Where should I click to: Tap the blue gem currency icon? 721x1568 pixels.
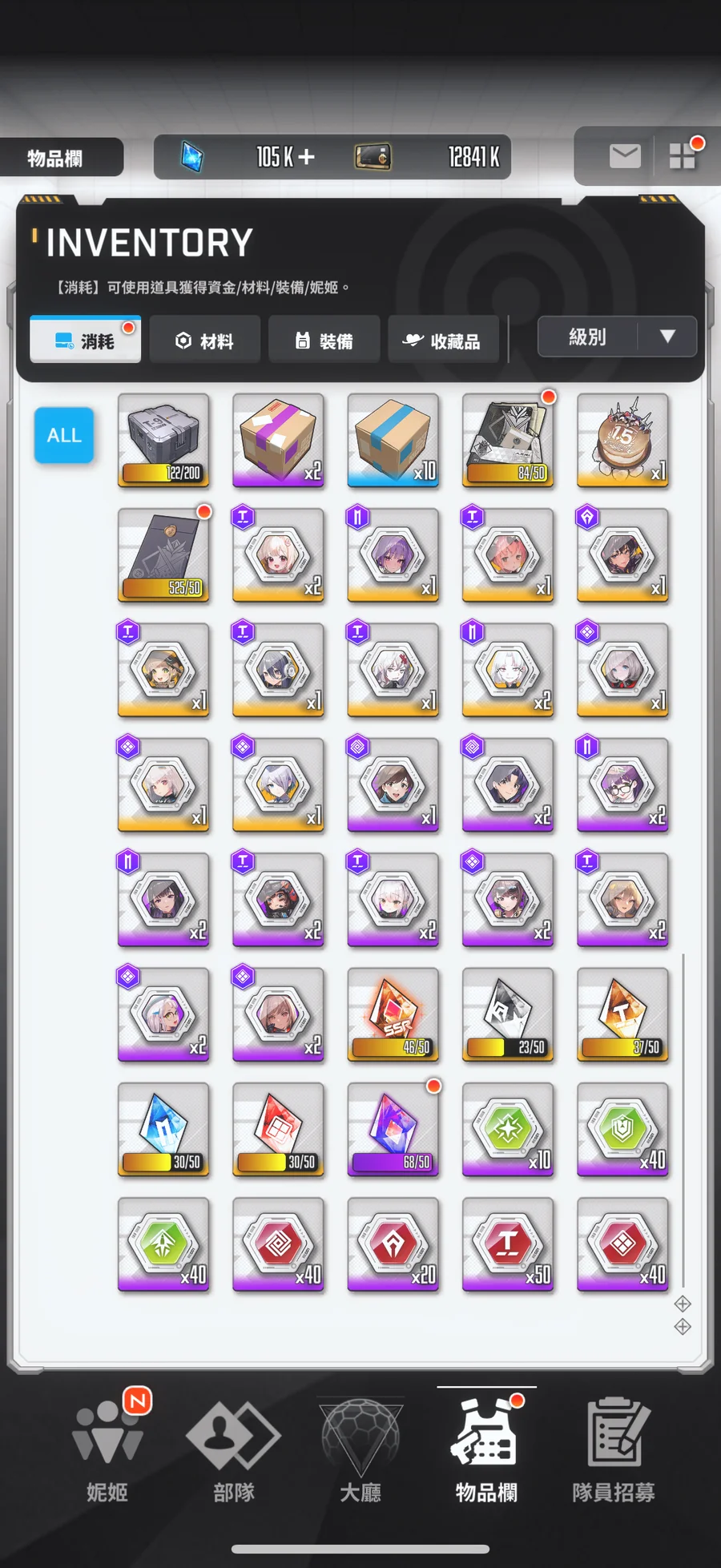click(191, 157)
